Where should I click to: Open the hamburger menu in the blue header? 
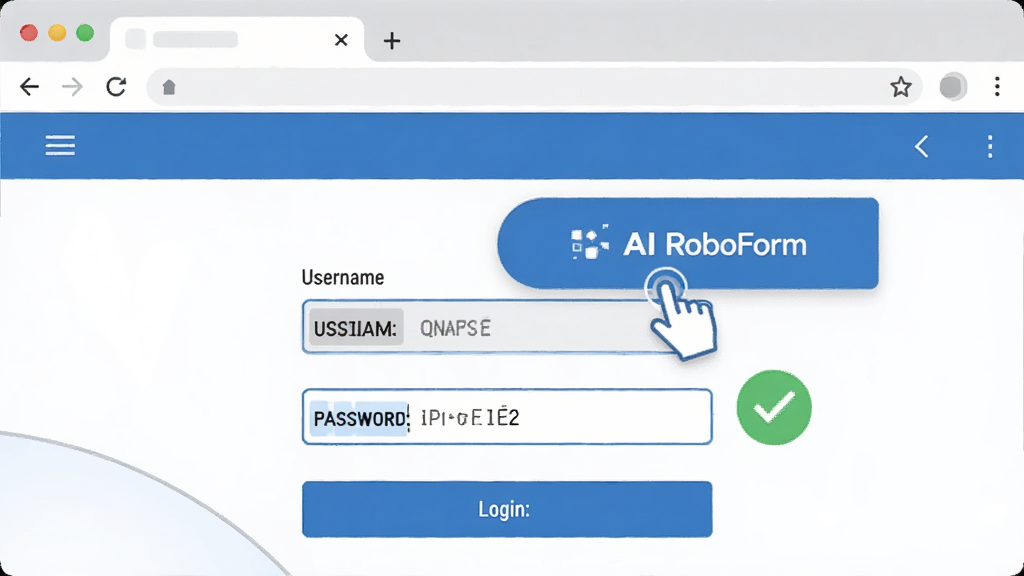[x=60, y=145]
